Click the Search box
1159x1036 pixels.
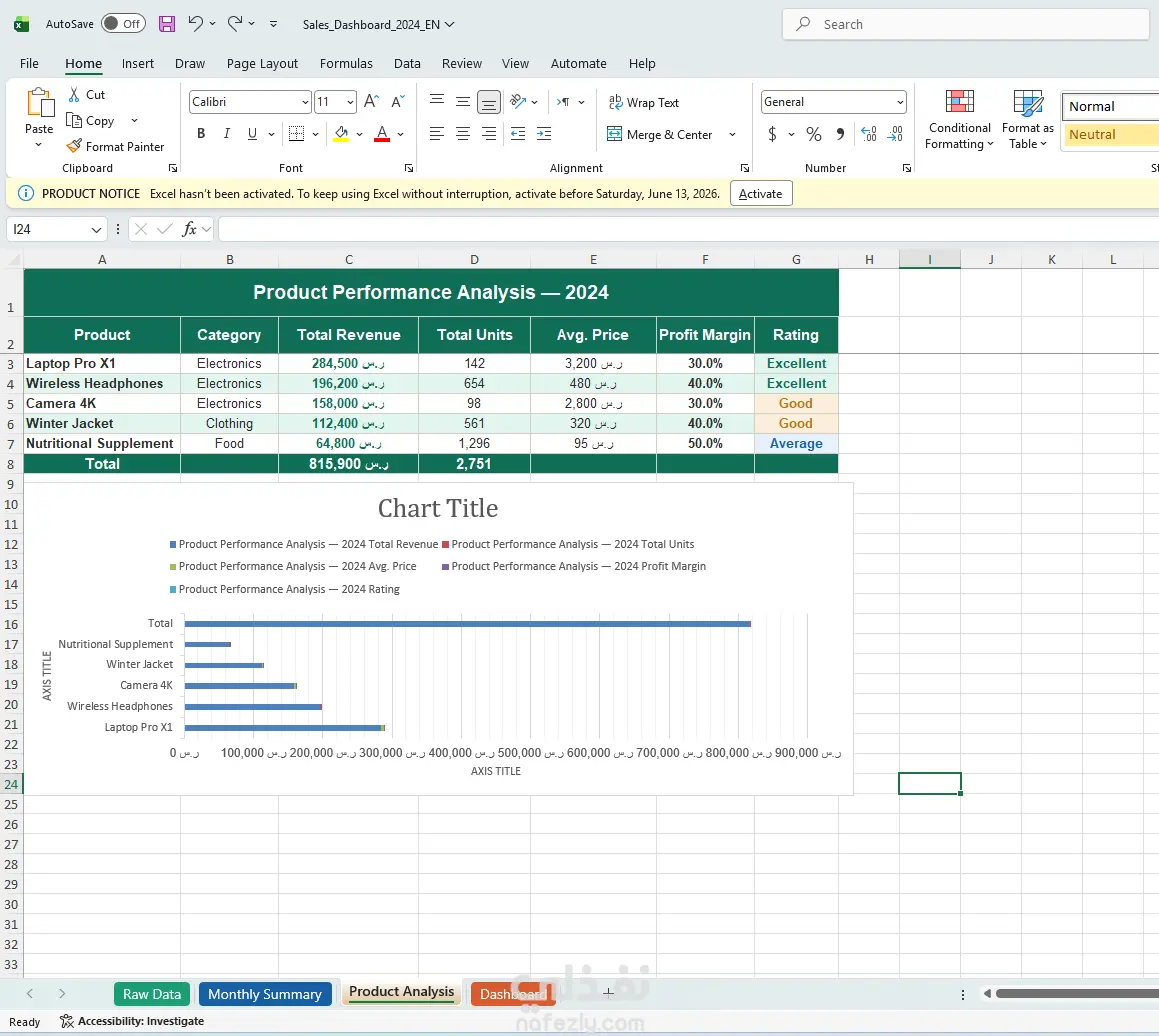(965, 24)
